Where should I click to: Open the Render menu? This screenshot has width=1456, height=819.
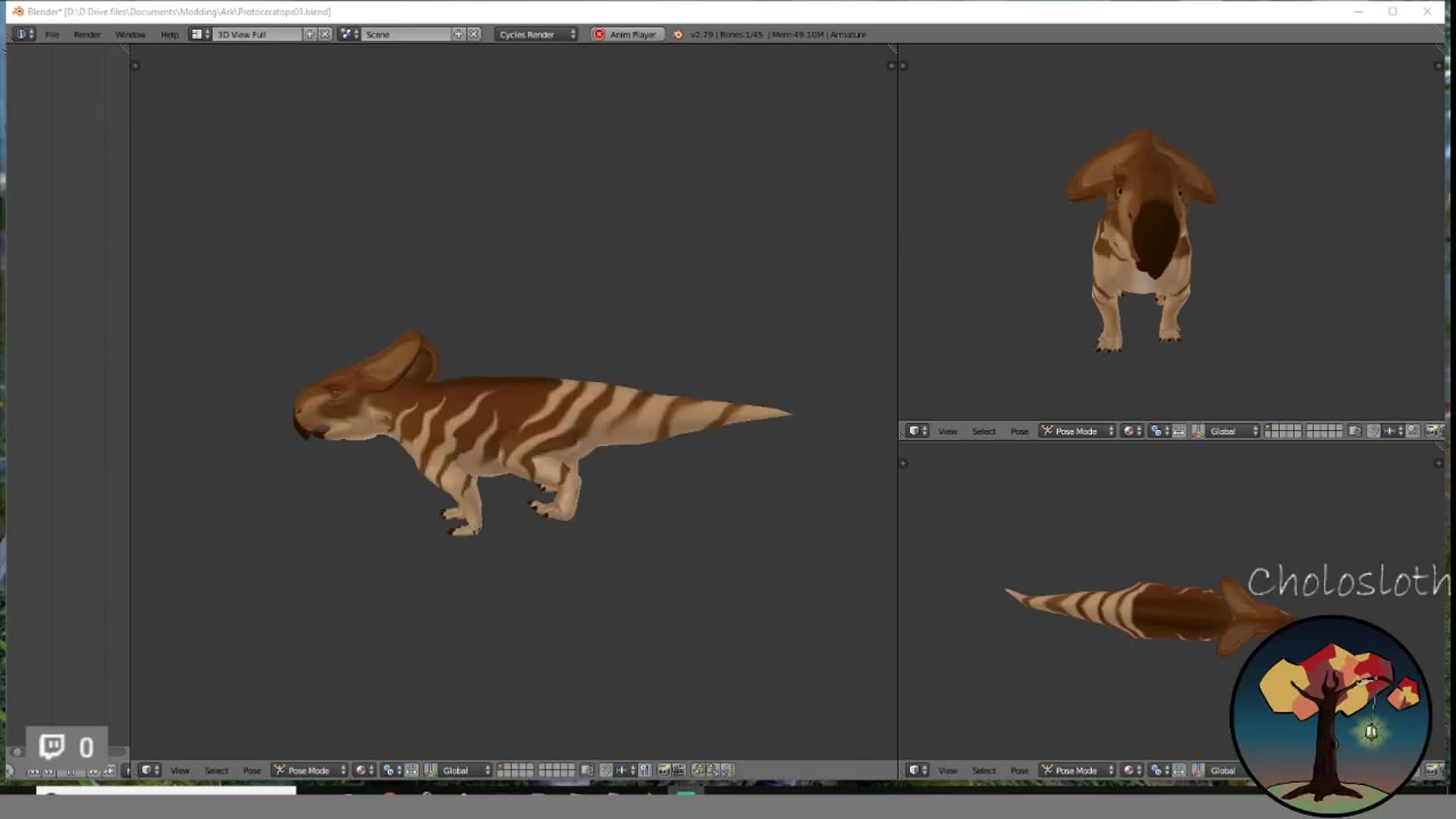click(86, 34)
